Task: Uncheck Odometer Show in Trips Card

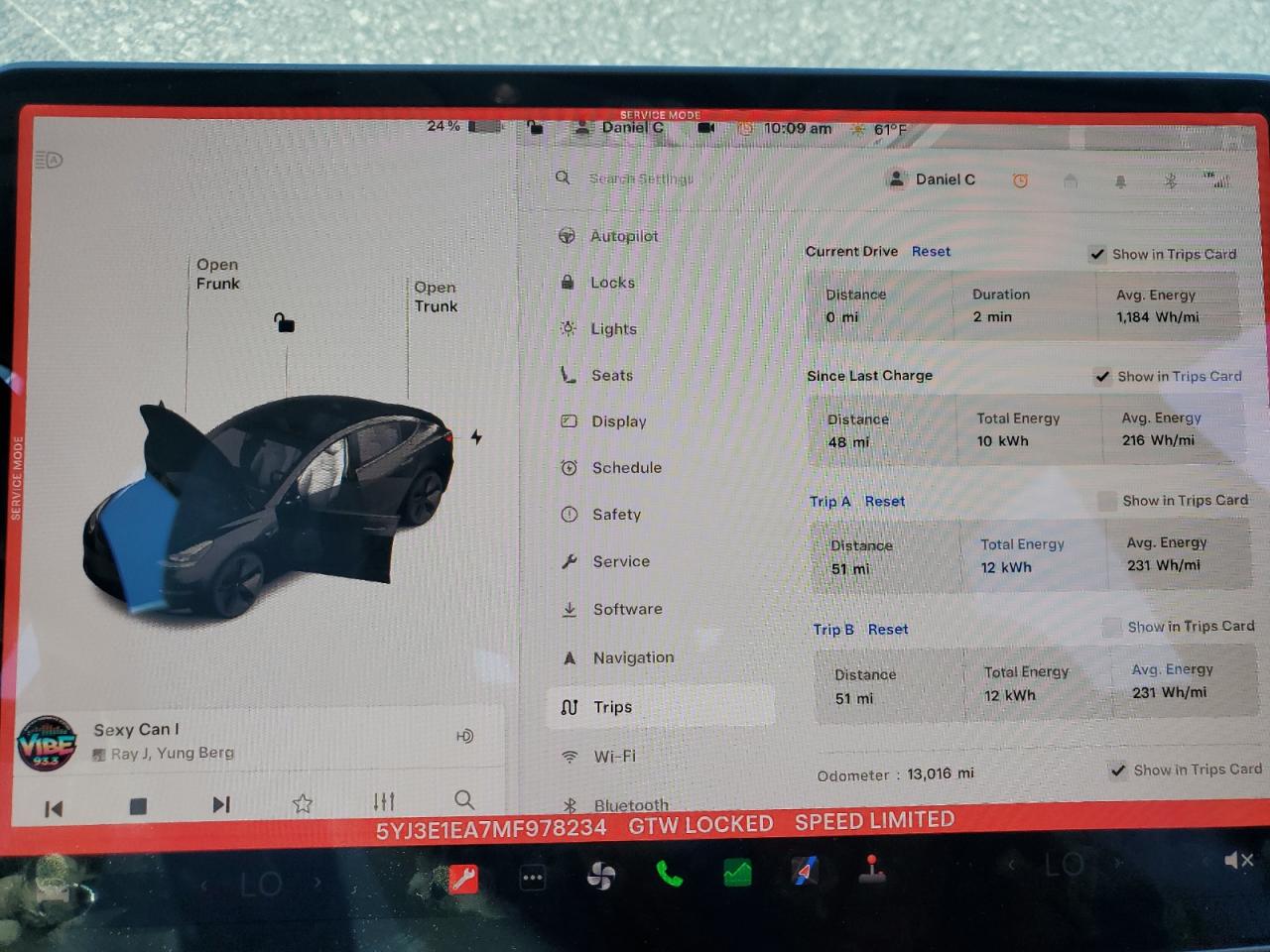Action: coord(1118,771)
